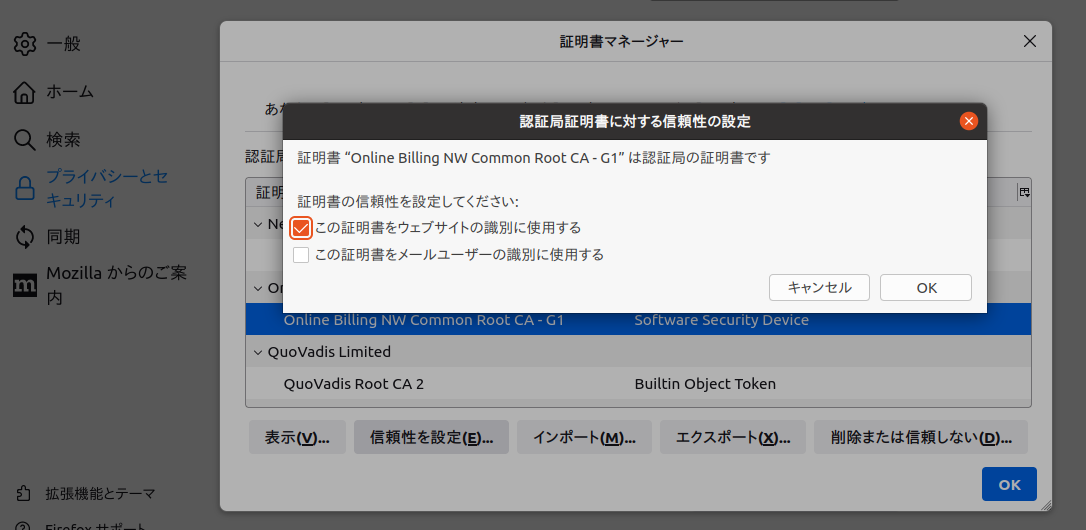The height and width of the screenshot is (530, 1086).
Task: Open 検索 settings category
Action: pyautogui.click(x=64, y=140)
